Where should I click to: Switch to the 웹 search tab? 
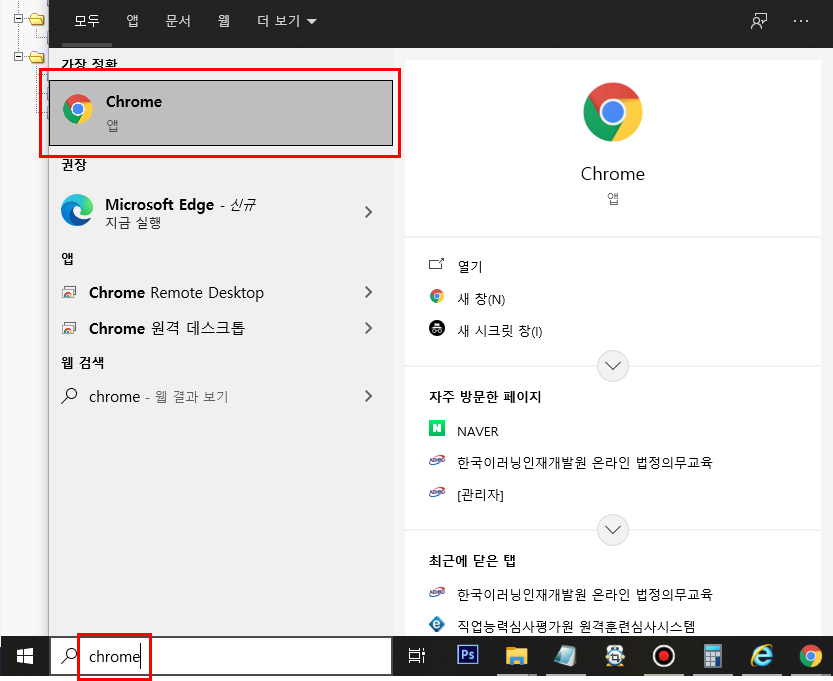click(224, 21)
